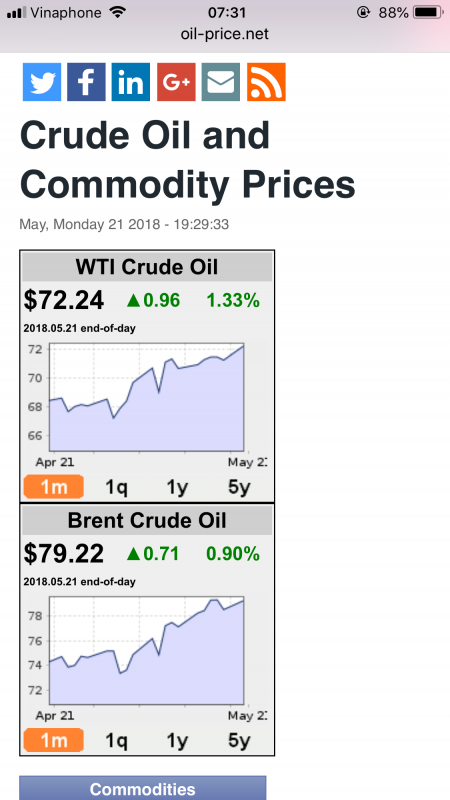The image size is (450, 800).
Task: Open the orange RSS feed icon
Action: tap(266, 82)
